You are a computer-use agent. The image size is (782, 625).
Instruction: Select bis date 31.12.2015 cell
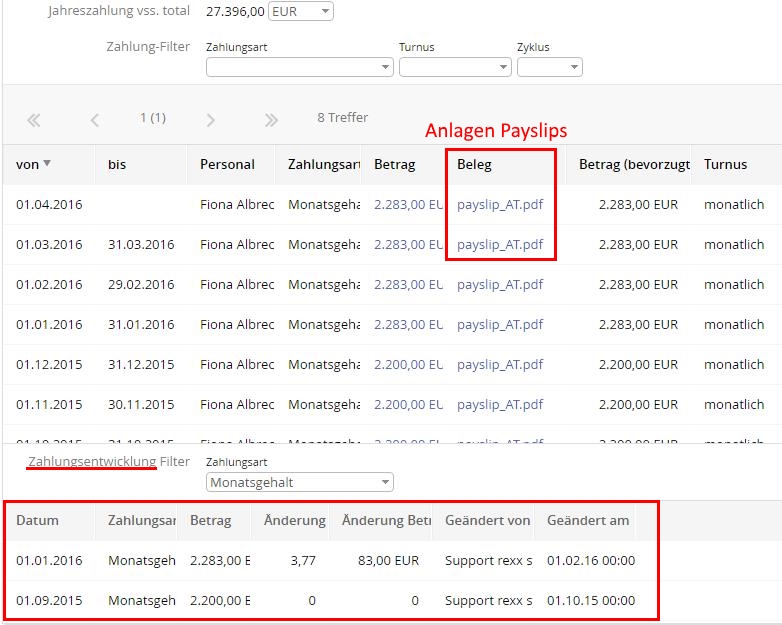click(x=141, y=364)
